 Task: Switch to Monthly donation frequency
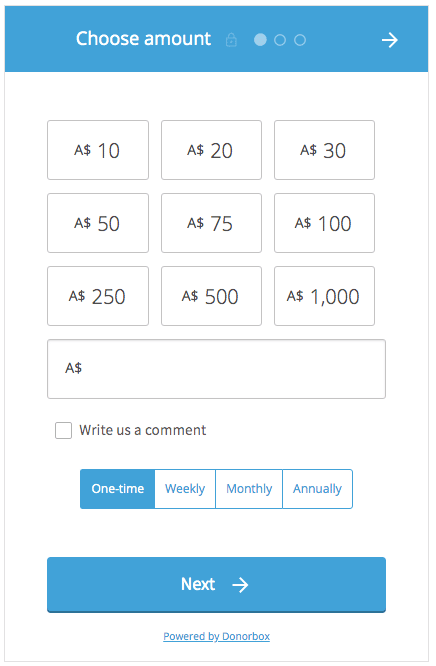249,489
